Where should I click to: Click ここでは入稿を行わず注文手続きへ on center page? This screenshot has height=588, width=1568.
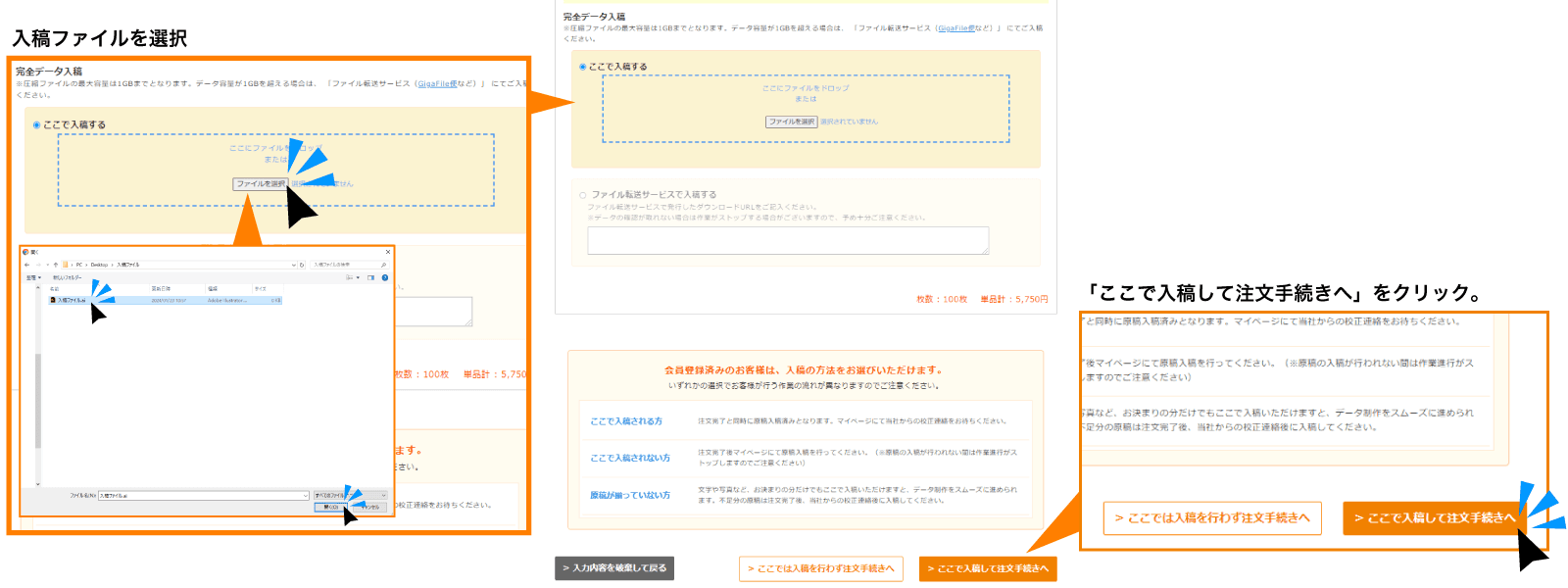821,568
